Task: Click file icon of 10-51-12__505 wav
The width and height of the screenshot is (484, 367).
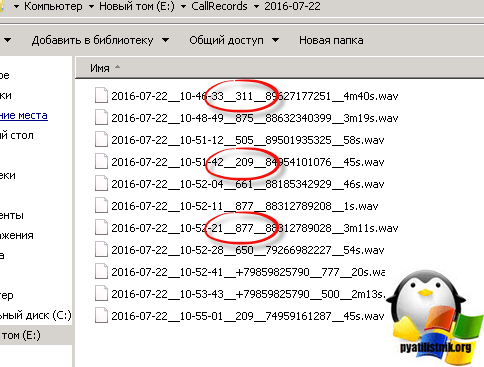Action: click(x=101, y=140)
